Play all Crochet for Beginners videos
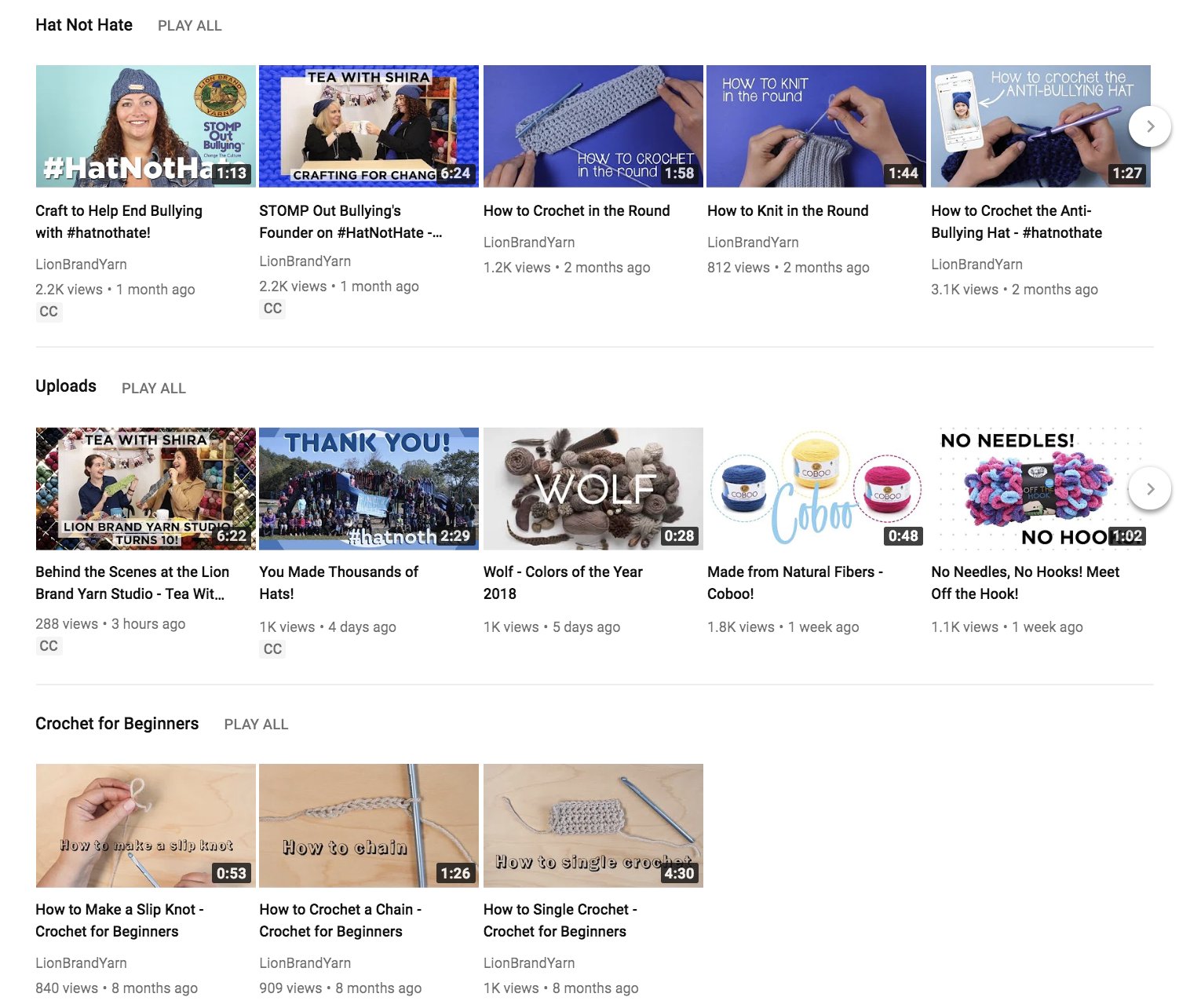Viewport: 1179px width, 1008px height. (x=256, y=725)
